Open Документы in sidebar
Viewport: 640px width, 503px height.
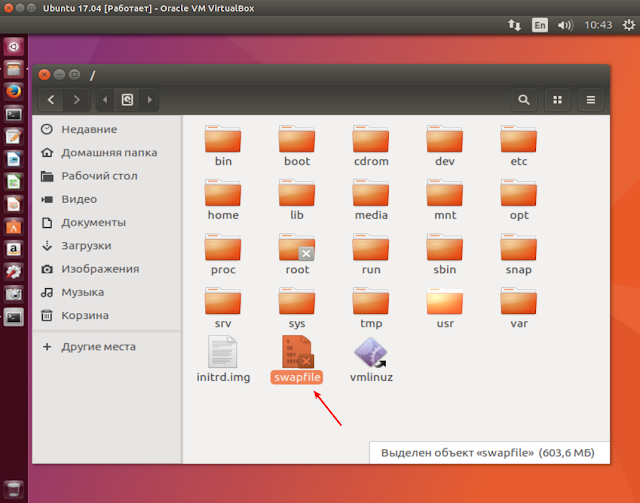click(107, 222)
